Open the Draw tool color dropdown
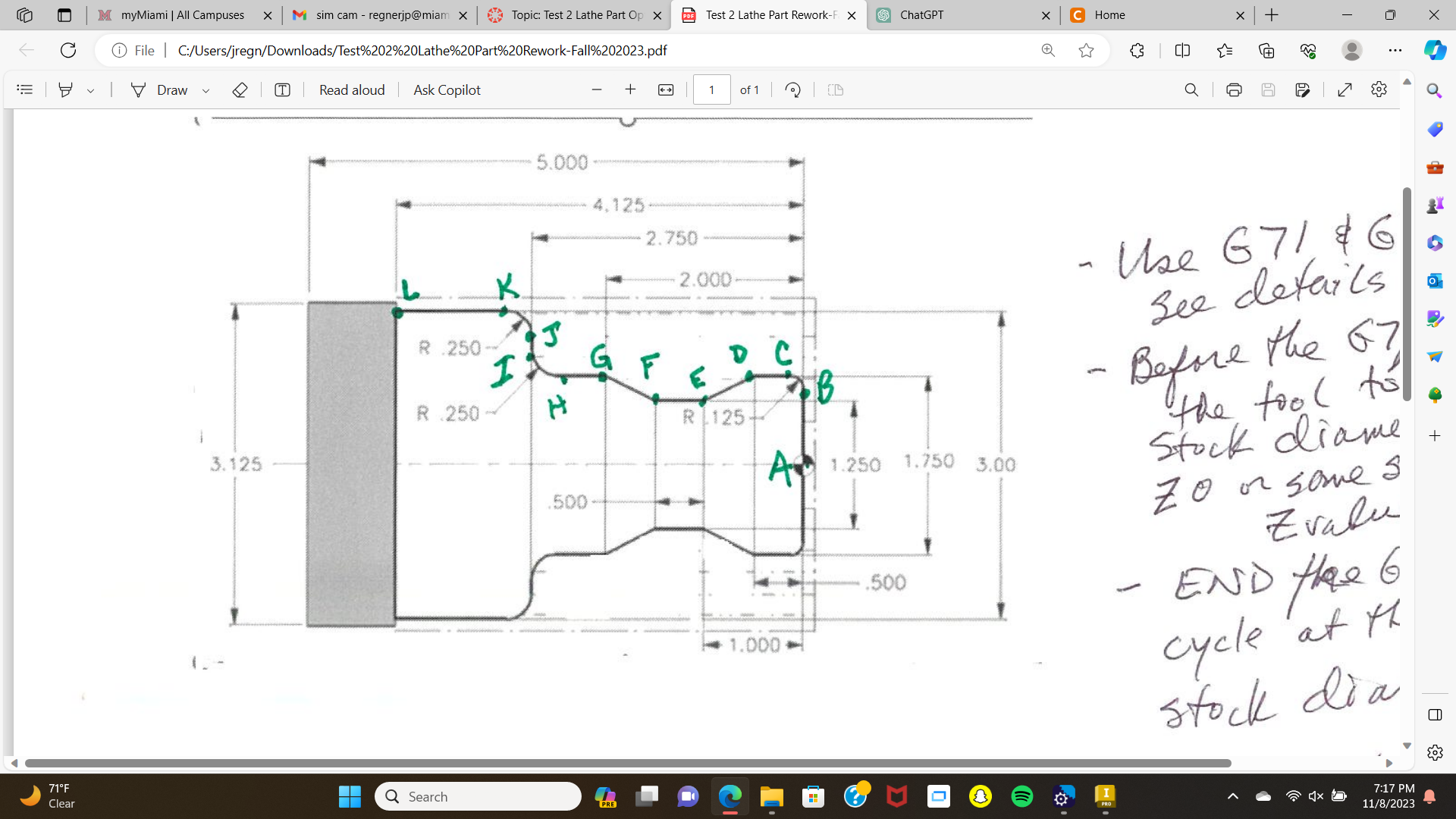 [x=205, y=89]
